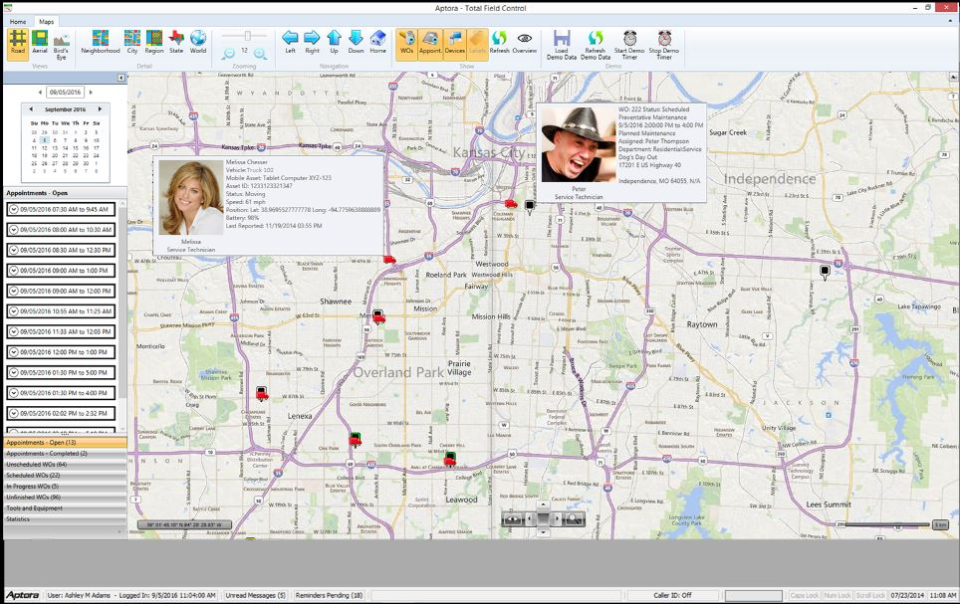Click the 09/05/2016 date field

tap(65, 92)
